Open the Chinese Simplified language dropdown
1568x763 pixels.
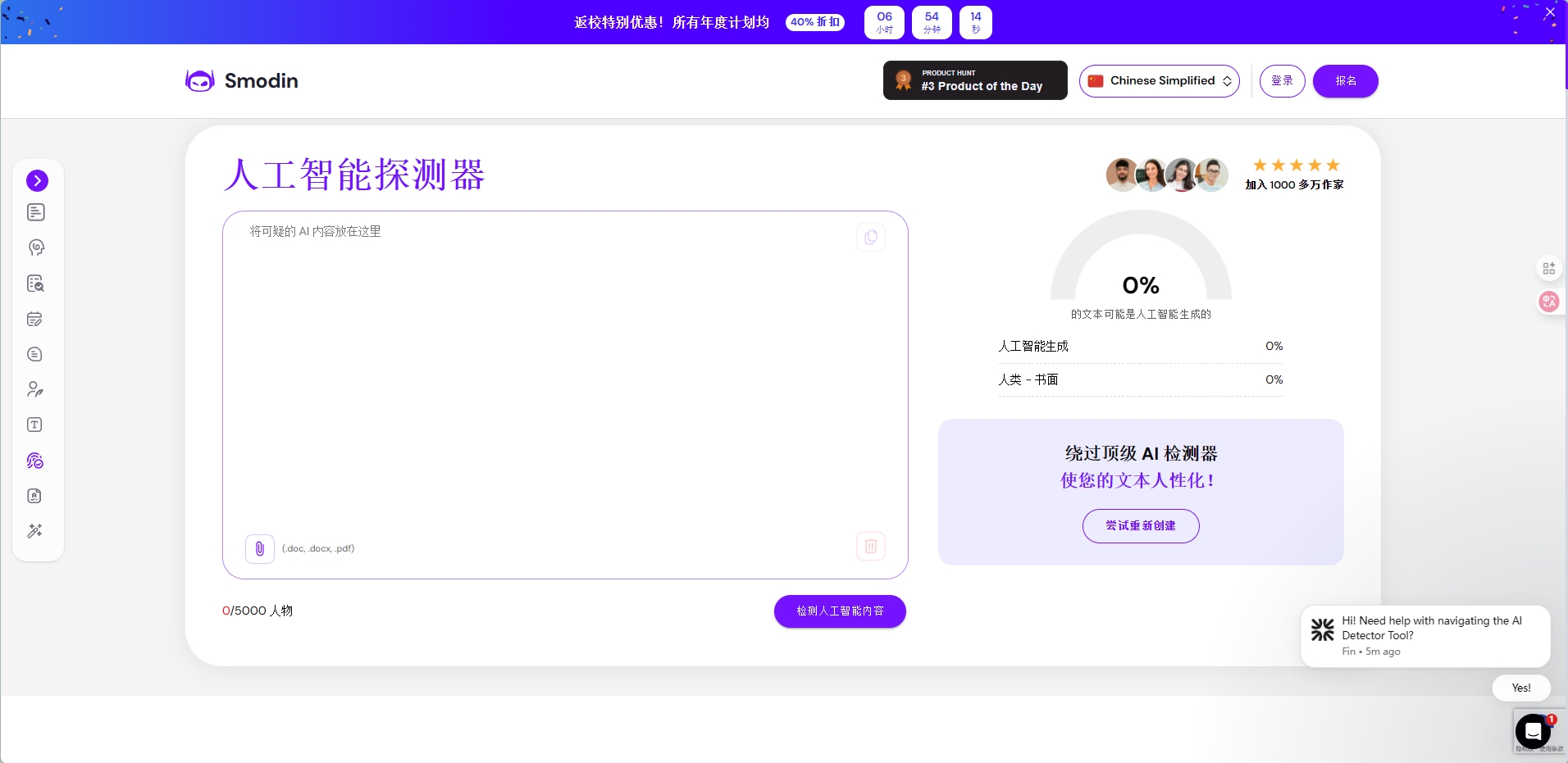pyautogui.click(x=1159, y=81)
